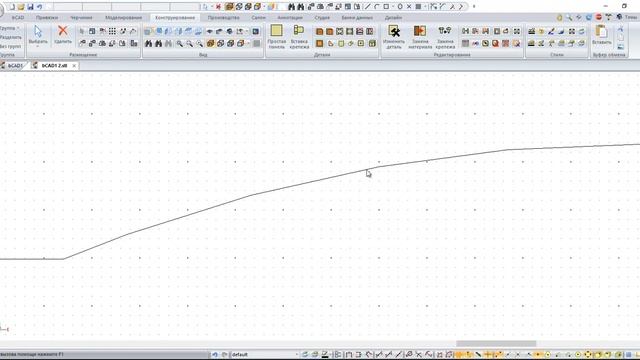Open the Привязки ribbon tab
The height and width of the screenshot is (360, 640).
(x=47, y=18)
